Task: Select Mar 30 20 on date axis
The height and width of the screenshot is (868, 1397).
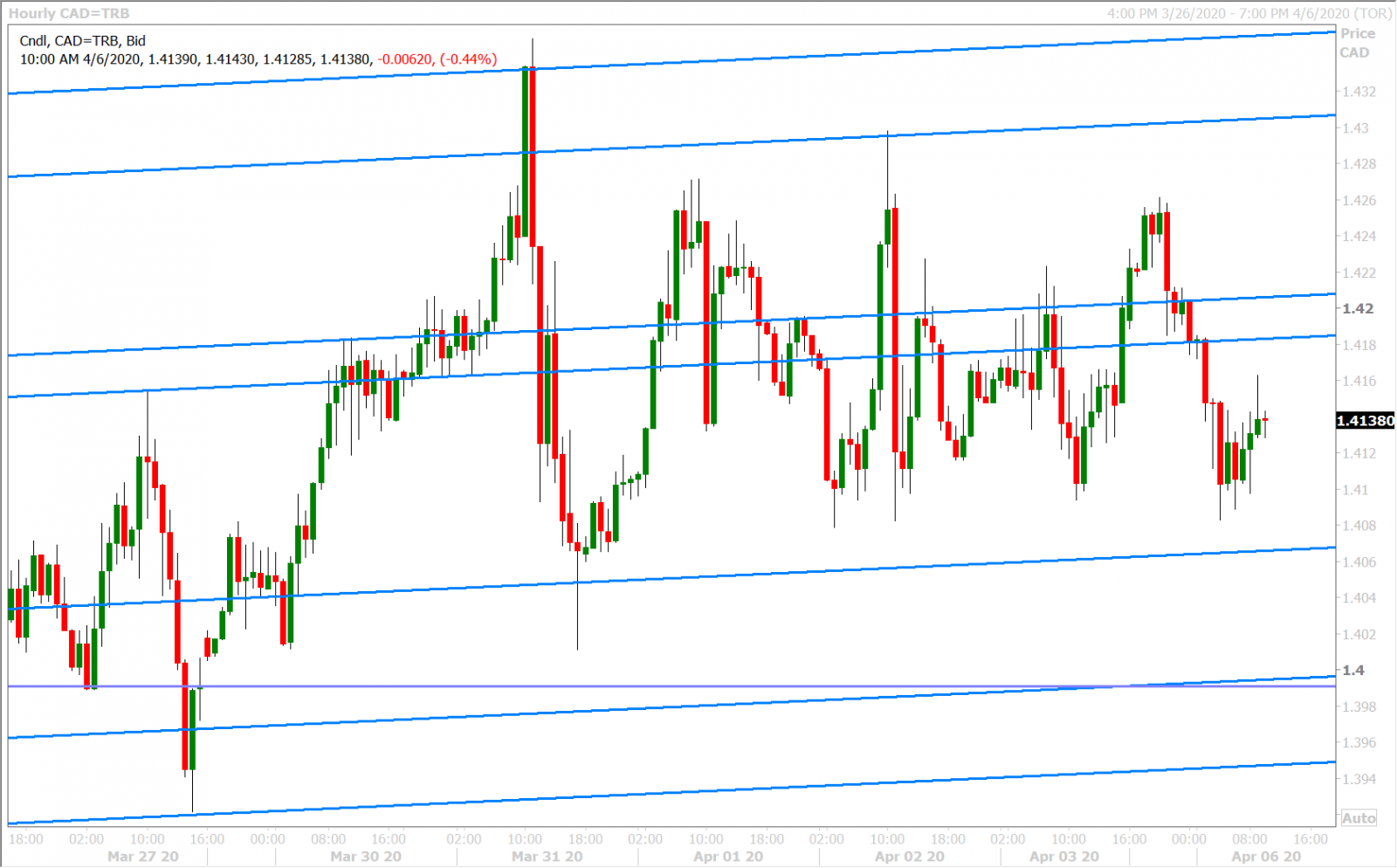Action: coord(366,857)
